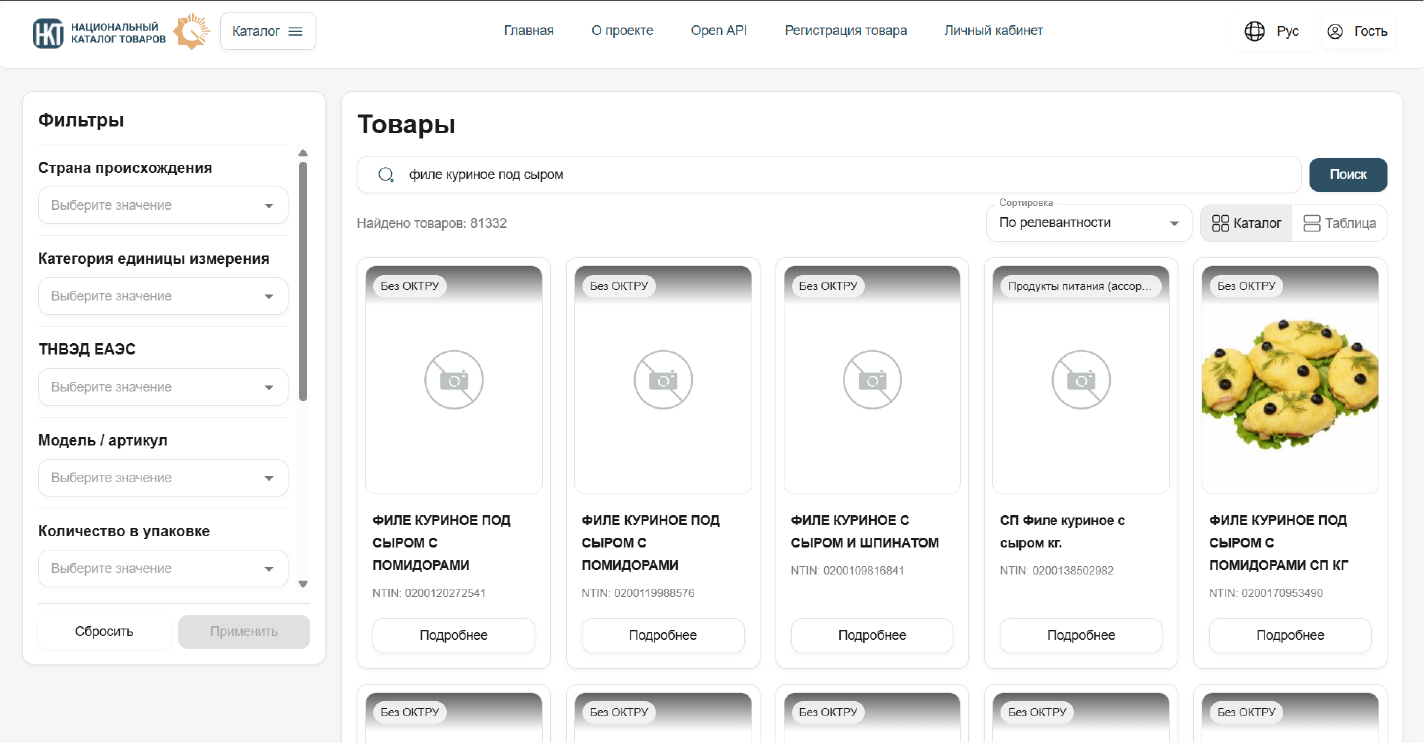Open the Сортировка по релевантности dropdown
The height and width of the screenshot is (743, 1424).
point(1088,223)
